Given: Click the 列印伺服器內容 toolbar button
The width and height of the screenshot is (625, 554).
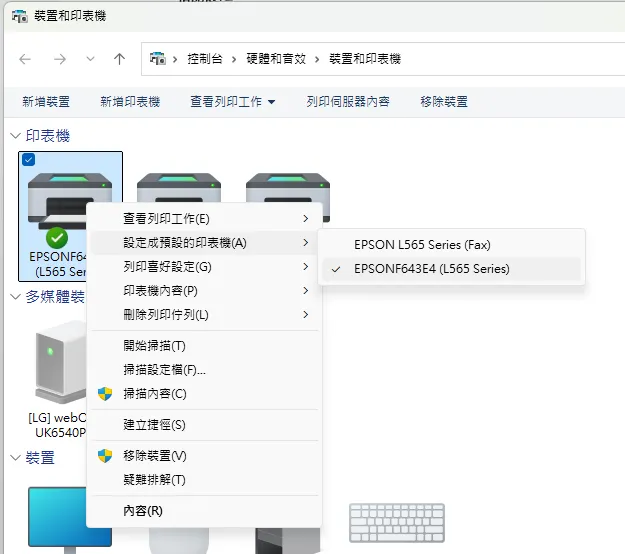Looking at the screenshot, I should (348, 102).
